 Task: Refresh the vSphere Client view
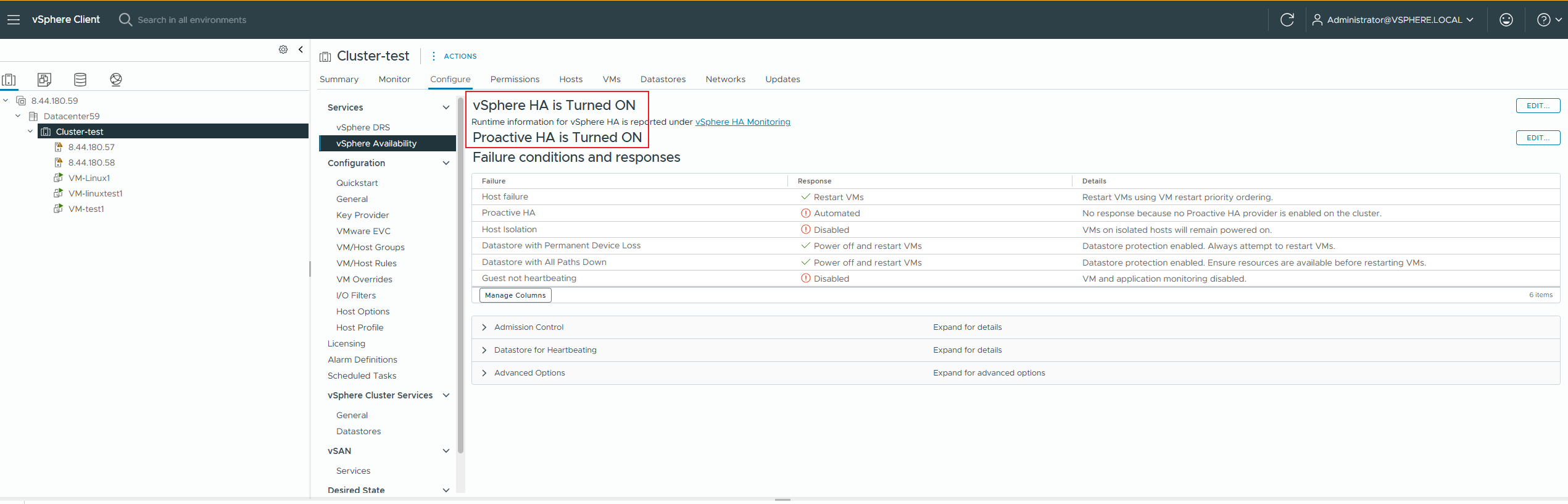pyautogui.click(x=1287, y=20)
